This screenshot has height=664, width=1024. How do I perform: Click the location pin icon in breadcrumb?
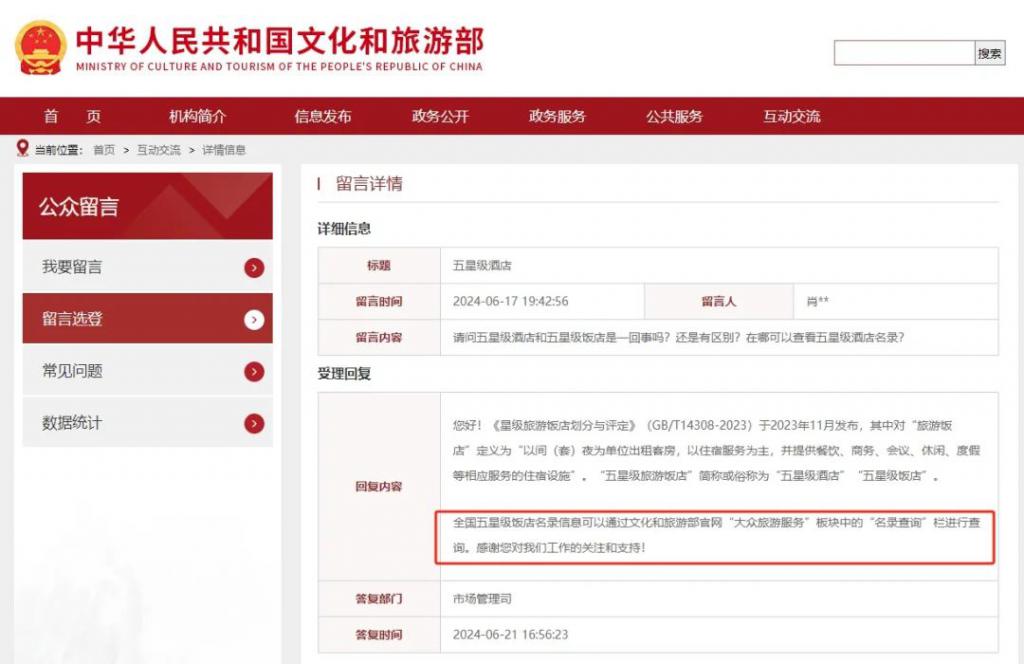tap(23, 148)
